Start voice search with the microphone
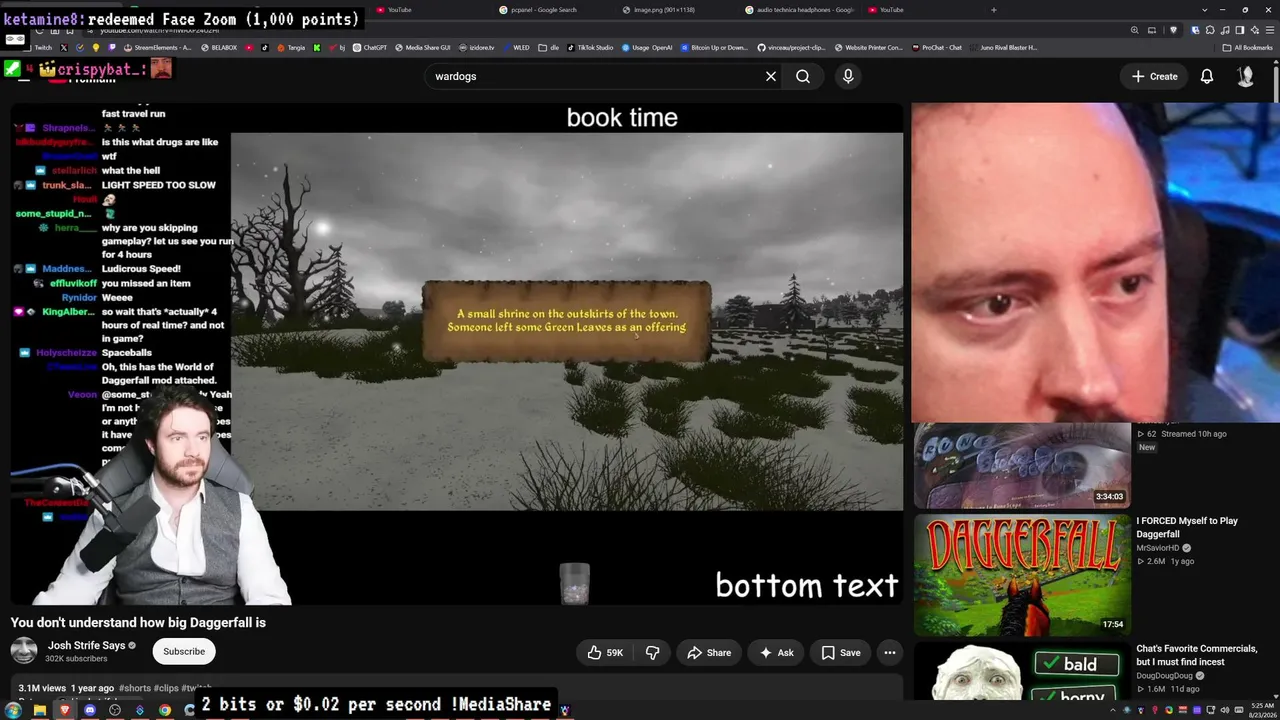Screen dimensions: 1280x720 point(848,76)
